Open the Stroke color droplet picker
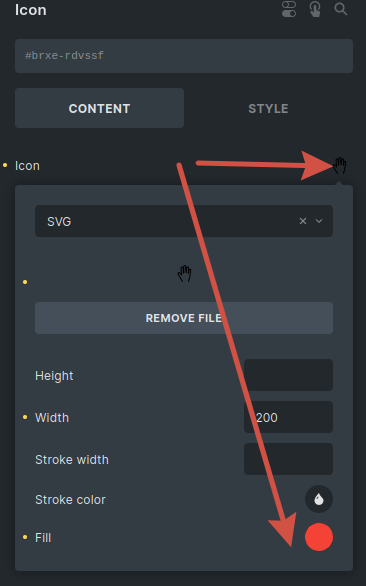366x586 pixels. pyautogui.click(x=319, y=499)
